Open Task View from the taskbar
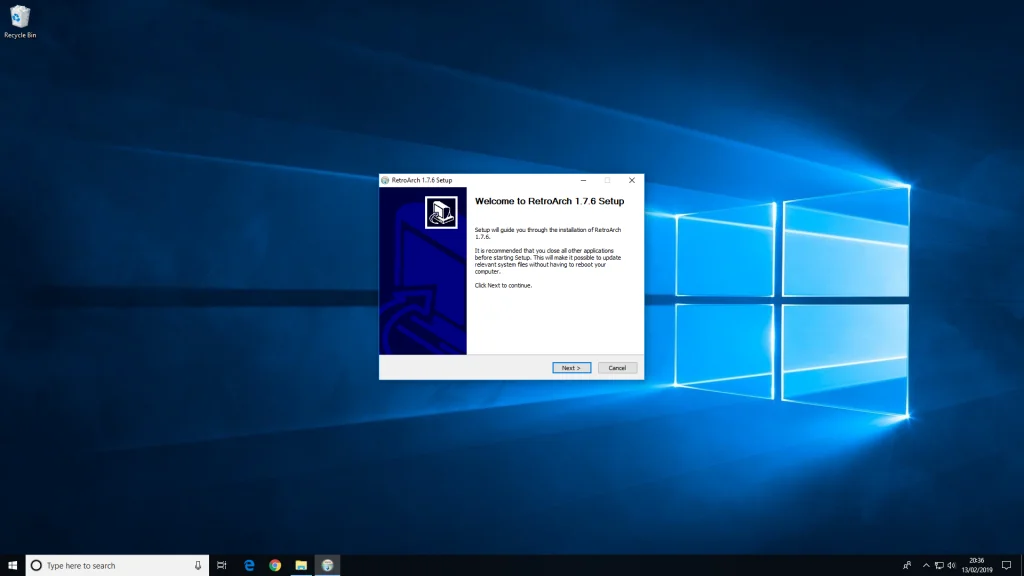1024x576 pixels. (222, 566)
